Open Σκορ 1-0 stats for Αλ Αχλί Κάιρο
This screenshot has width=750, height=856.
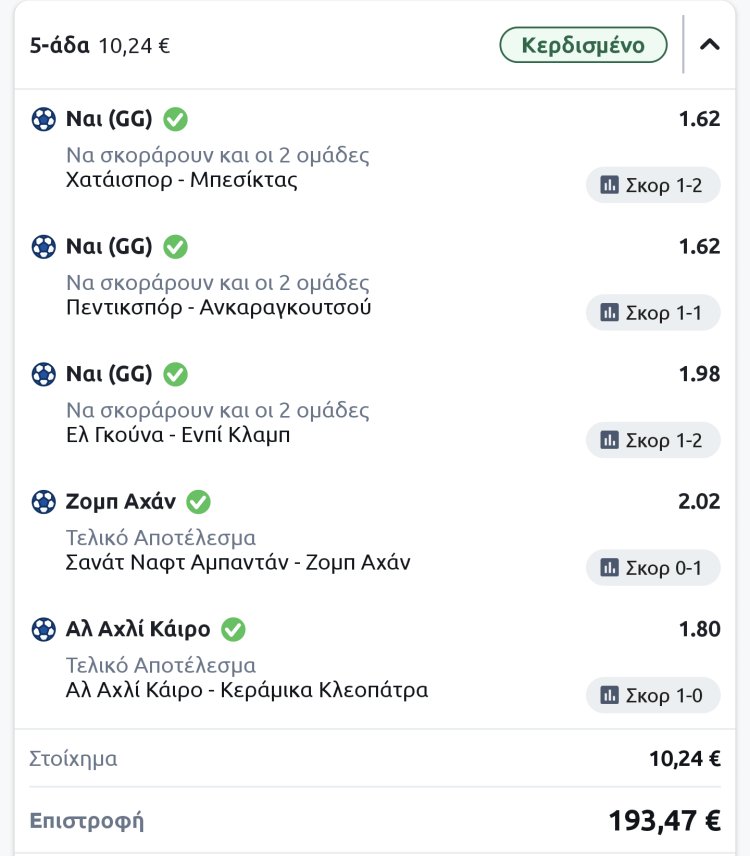coord(652,695)
